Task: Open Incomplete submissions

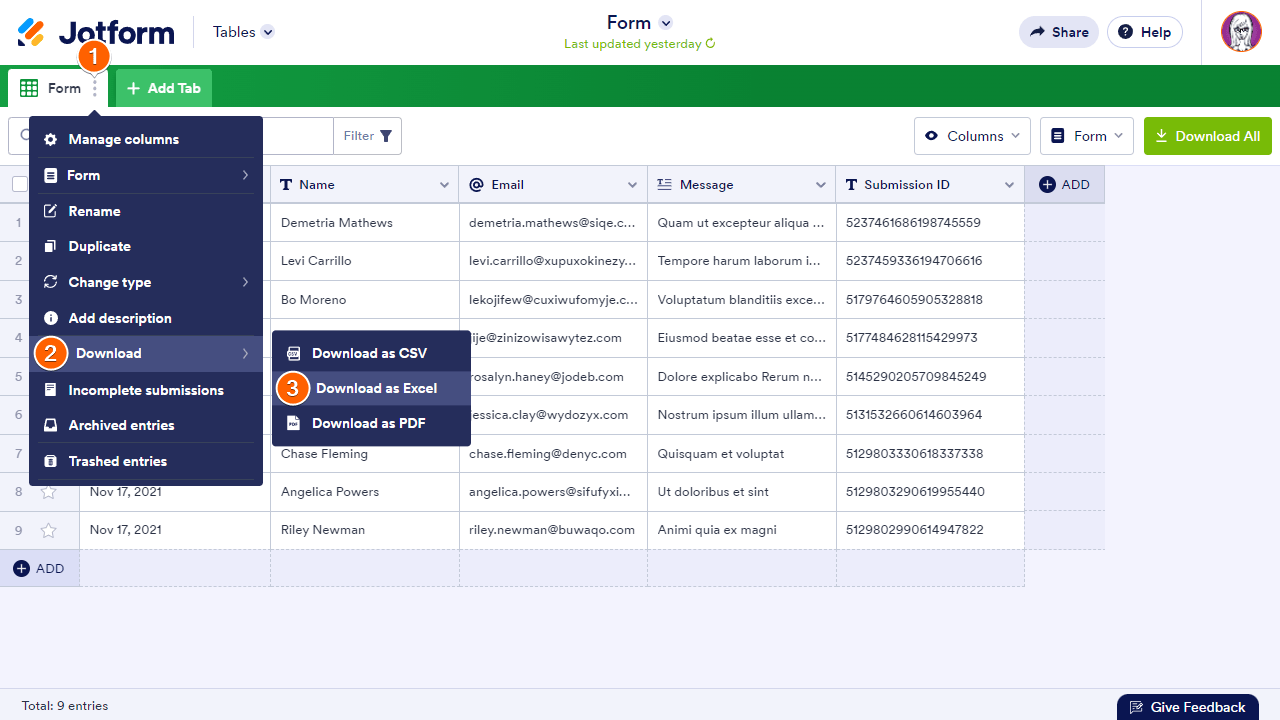Action: pyautogui.click(x=146, y=390)
